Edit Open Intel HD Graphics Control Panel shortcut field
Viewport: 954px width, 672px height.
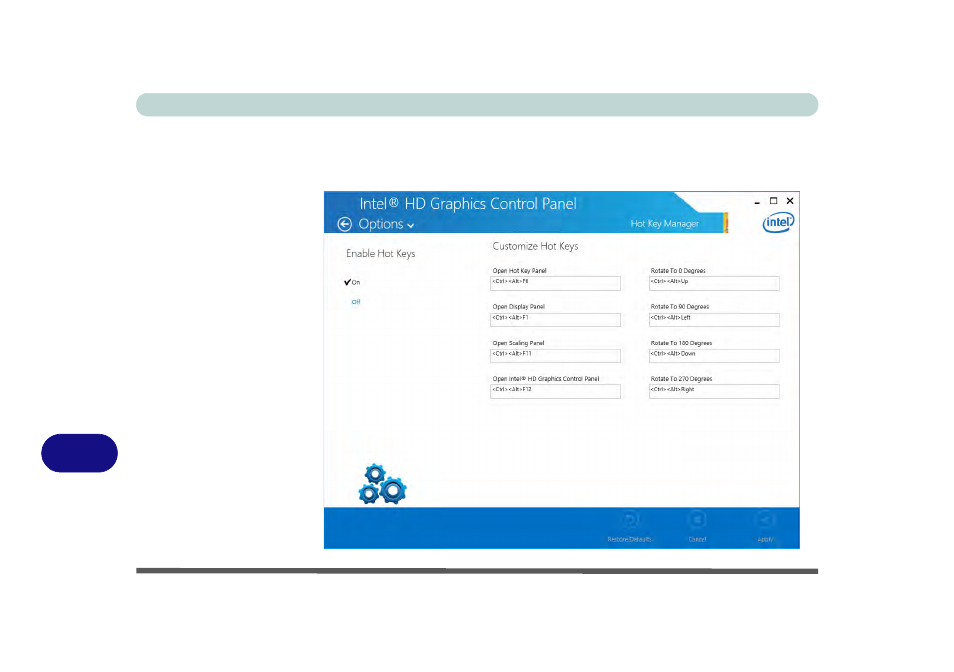555,391
